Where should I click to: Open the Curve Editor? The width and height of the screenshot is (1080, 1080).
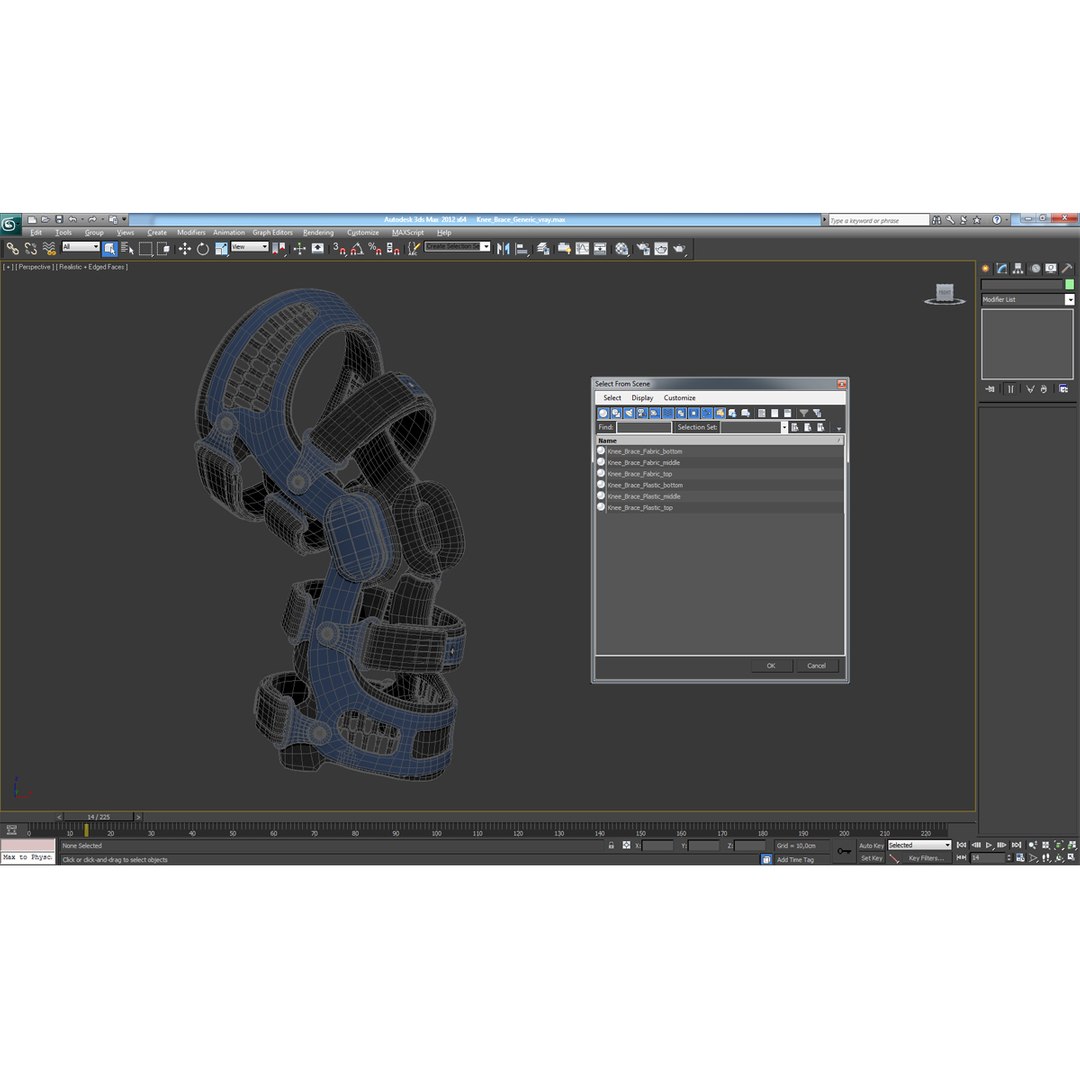[x=582, y=249]
